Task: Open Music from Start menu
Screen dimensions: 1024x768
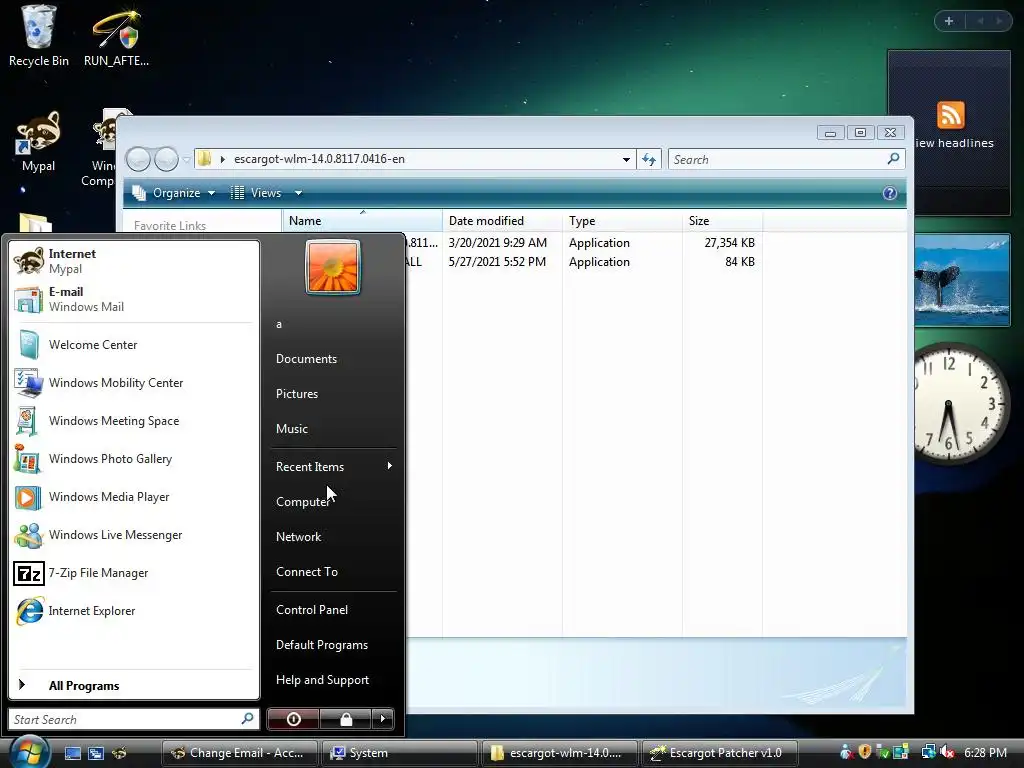Action: pos(333,428)
